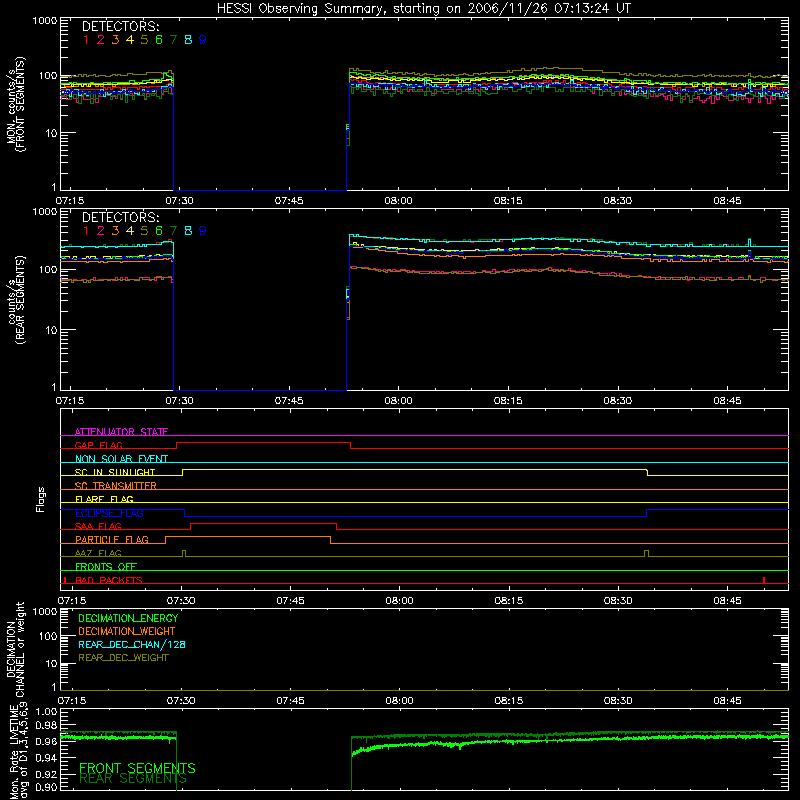800x800 pixels.
Task: Select olive detector 5 in front segments legend
Action: (144, 40)
